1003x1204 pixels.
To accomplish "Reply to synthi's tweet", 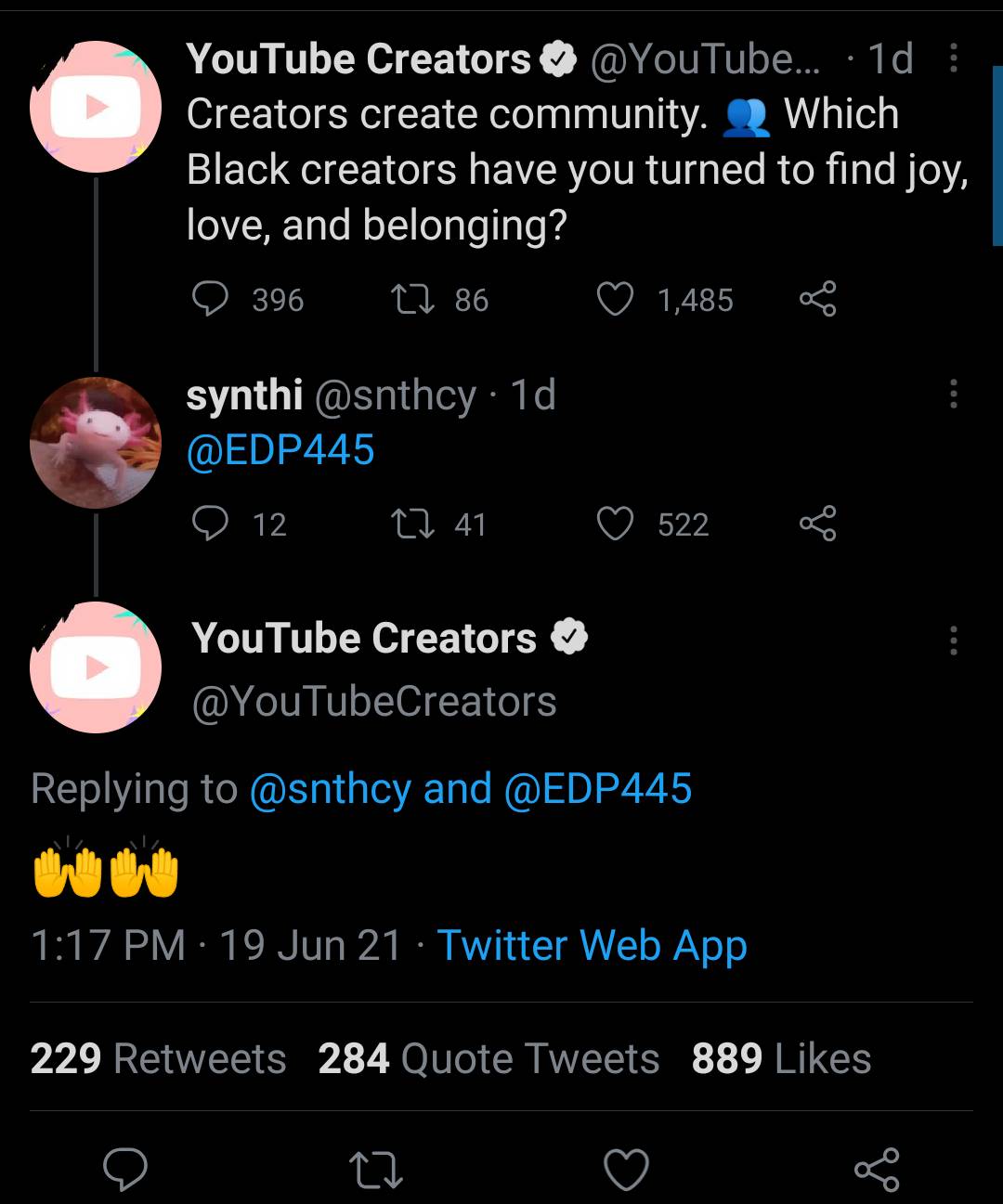I will [212, 524].
